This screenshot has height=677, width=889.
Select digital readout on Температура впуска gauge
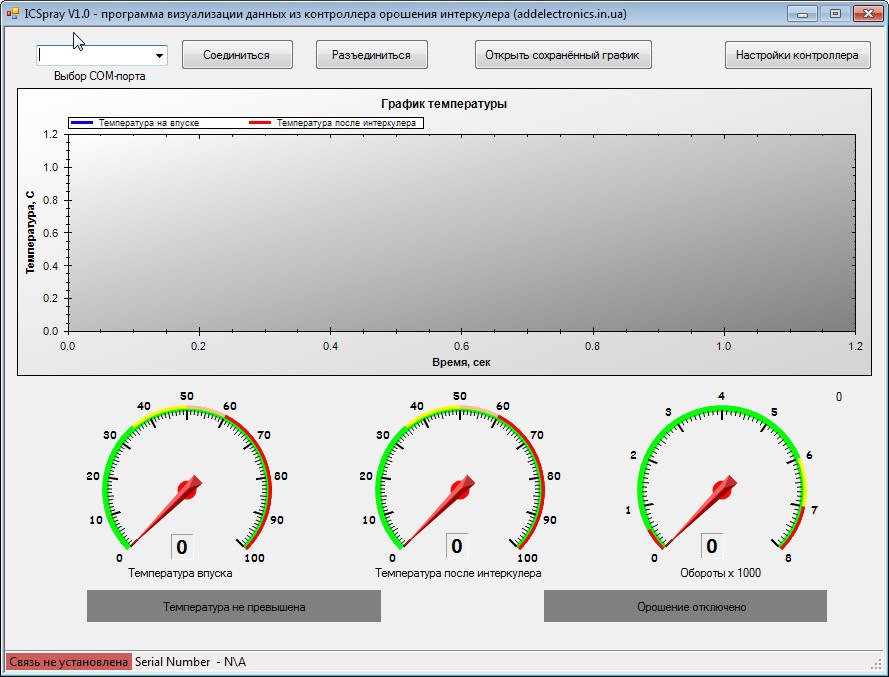(183, 546)
